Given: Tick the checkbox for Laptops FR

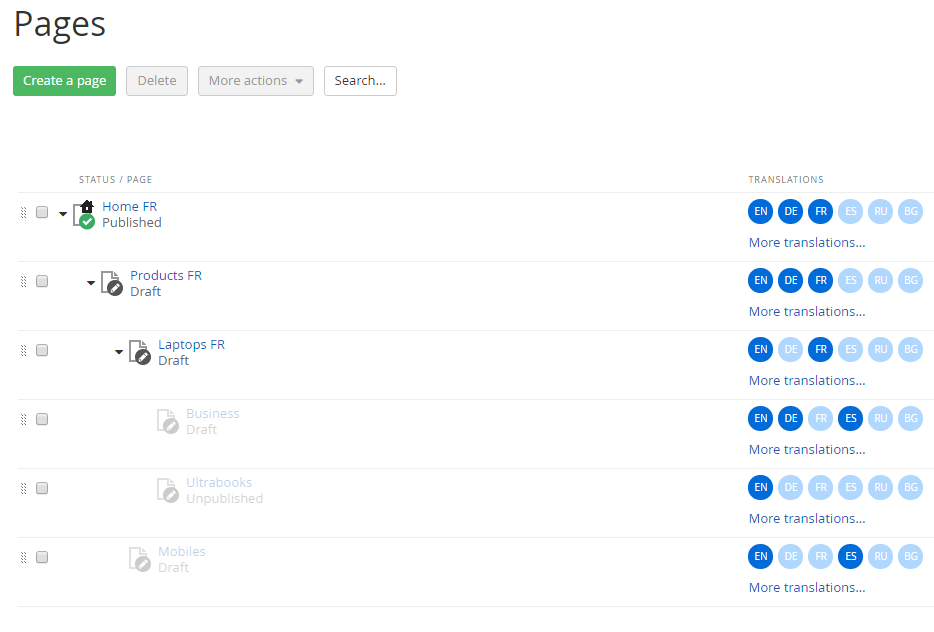Looking at the screenshot, I should (x=42, y=350).
